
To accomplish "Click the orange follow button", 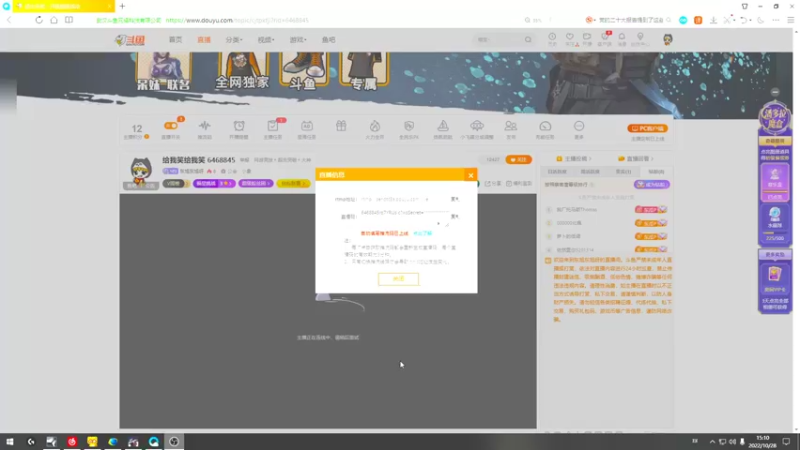I will click(518, 160).
